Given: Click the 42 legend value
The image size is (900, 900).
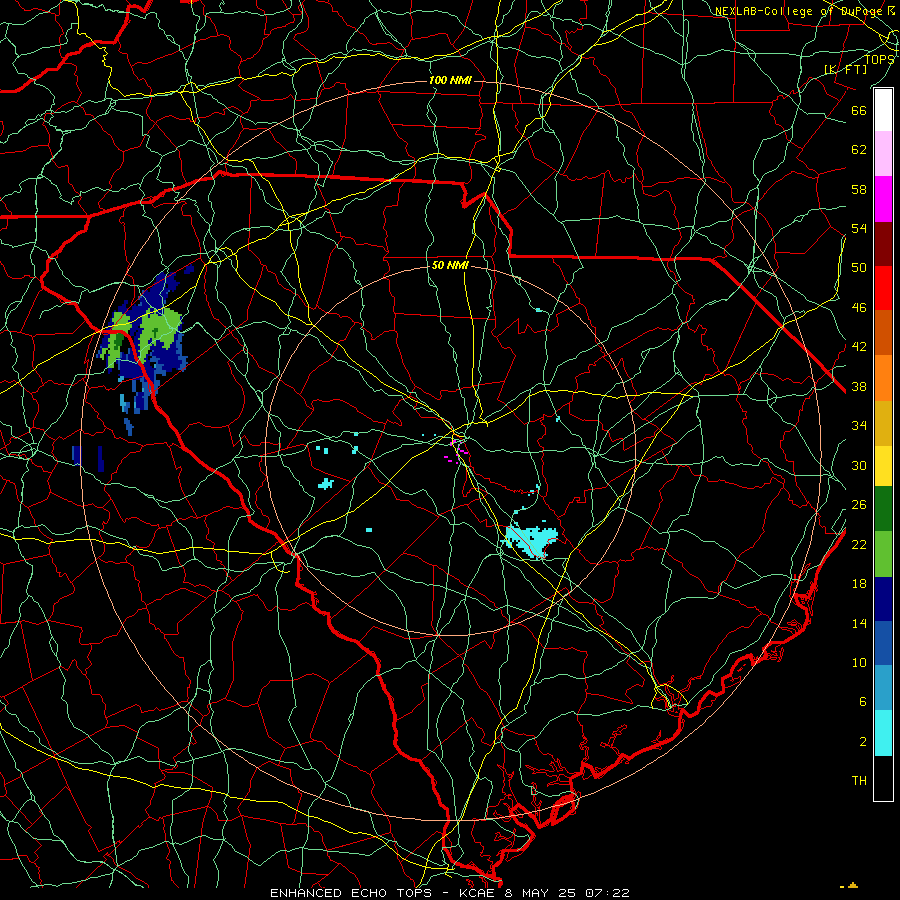Looking at the screenshot, I should click(859, 347).
